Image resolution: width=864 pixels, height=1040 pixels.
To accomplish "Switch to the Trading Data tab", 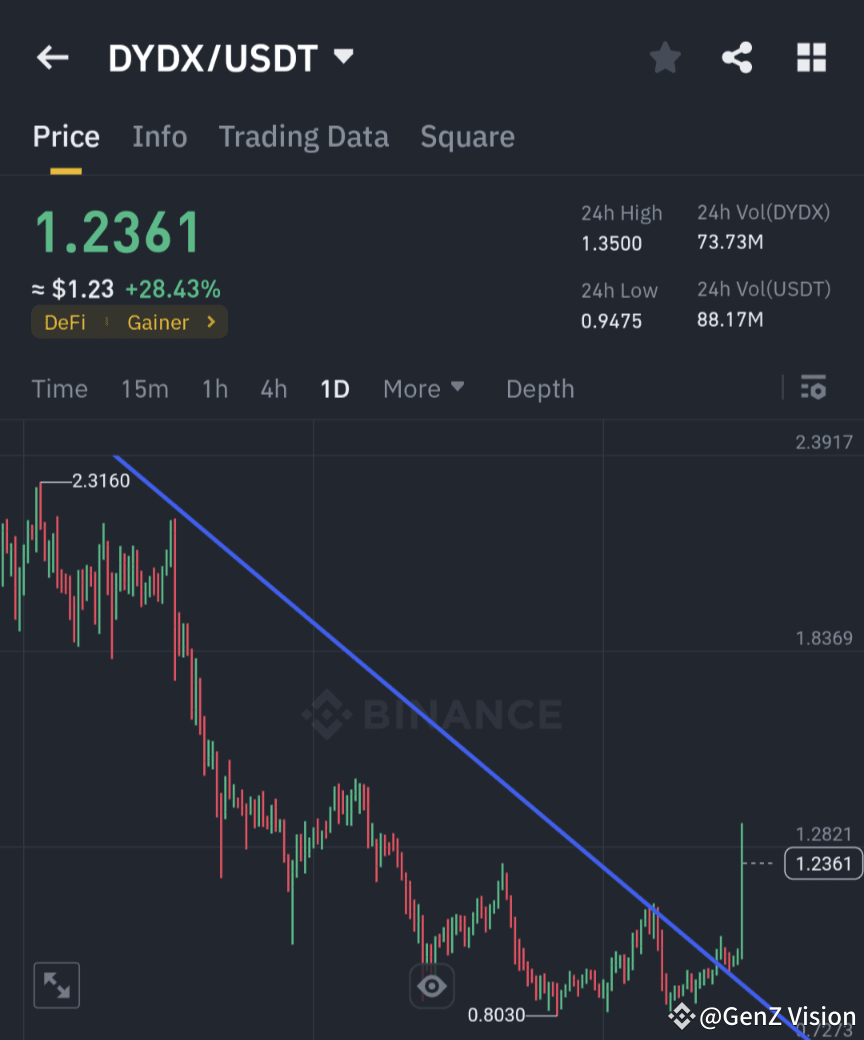I will pos(303,137).
